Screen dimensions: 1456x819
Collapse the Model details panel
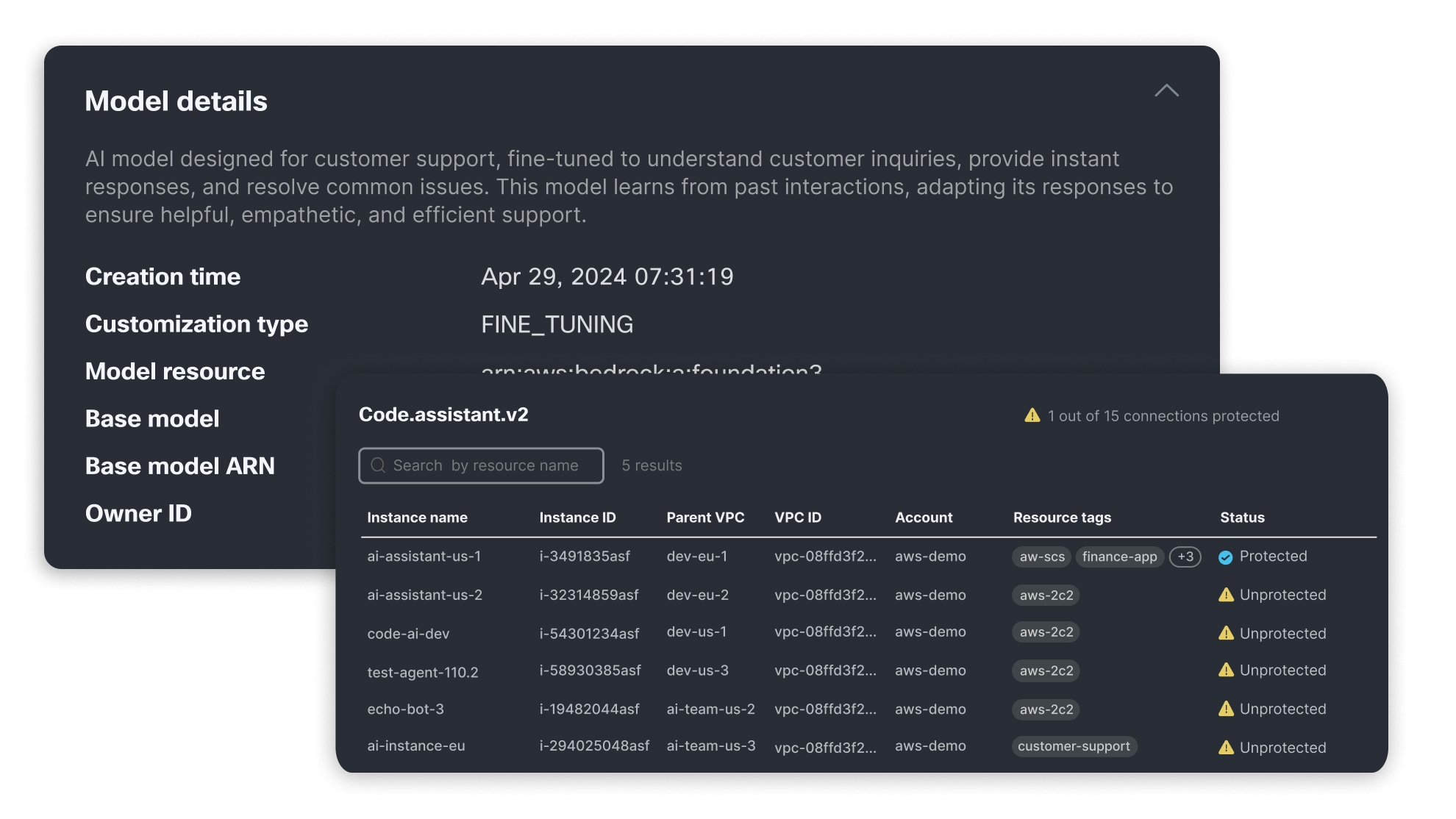coord(1166,91)
